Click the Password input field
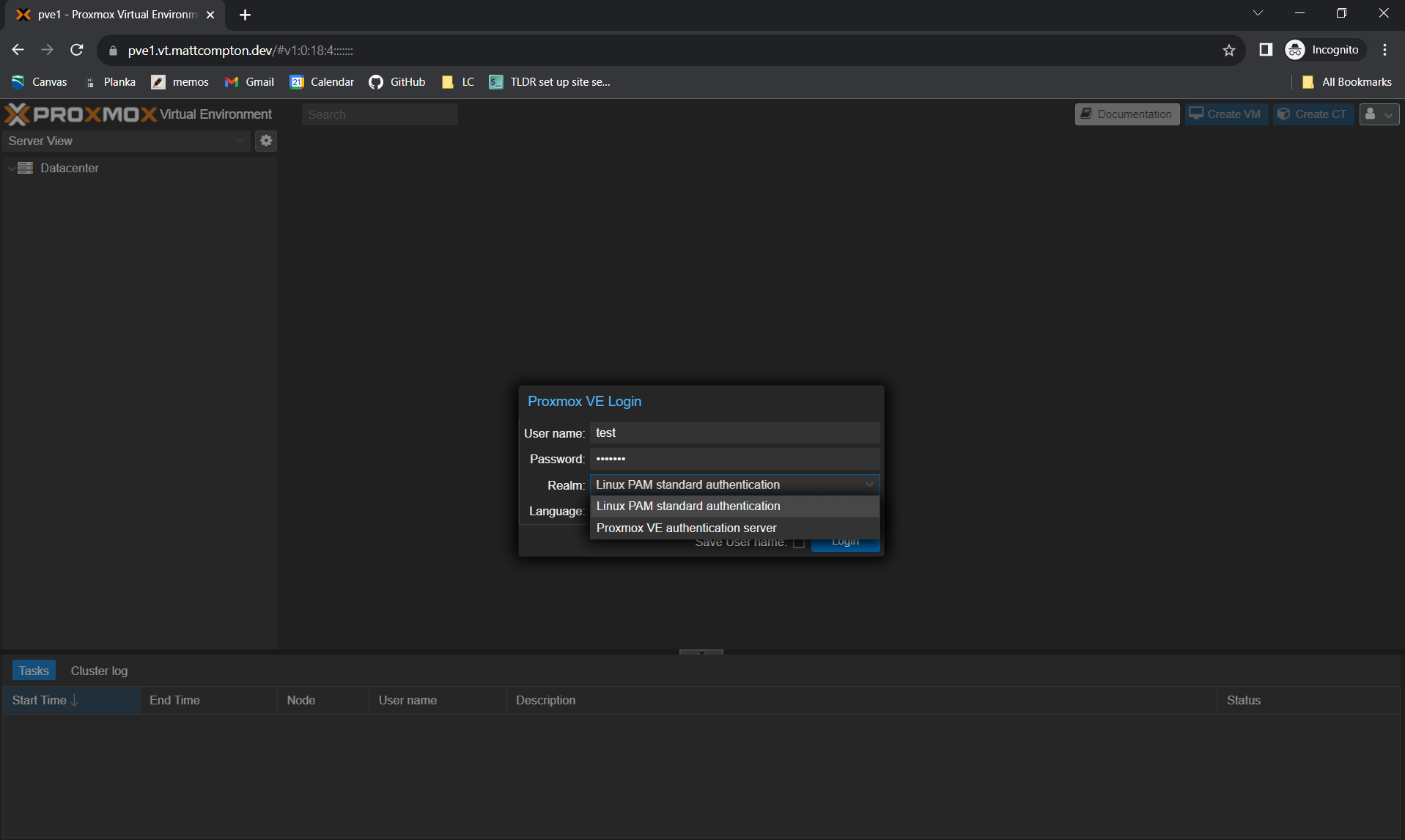Screen dimensions: 1405x840 (x=734, y=459)
